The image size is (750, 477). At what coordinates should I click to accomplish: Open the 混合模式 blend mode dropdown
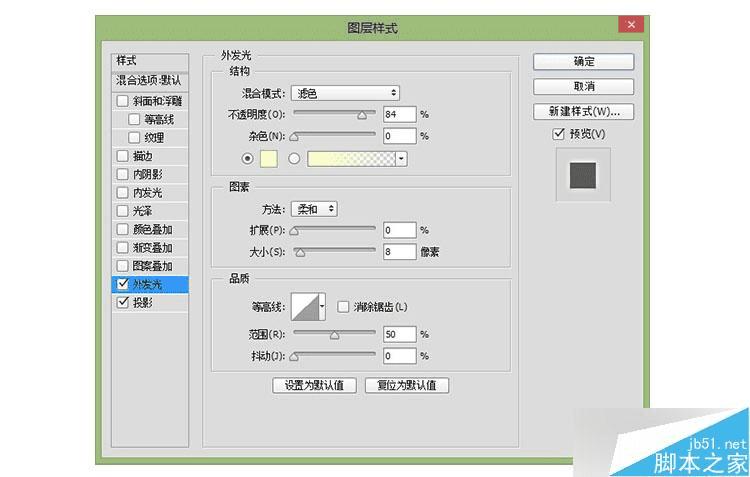345,93
